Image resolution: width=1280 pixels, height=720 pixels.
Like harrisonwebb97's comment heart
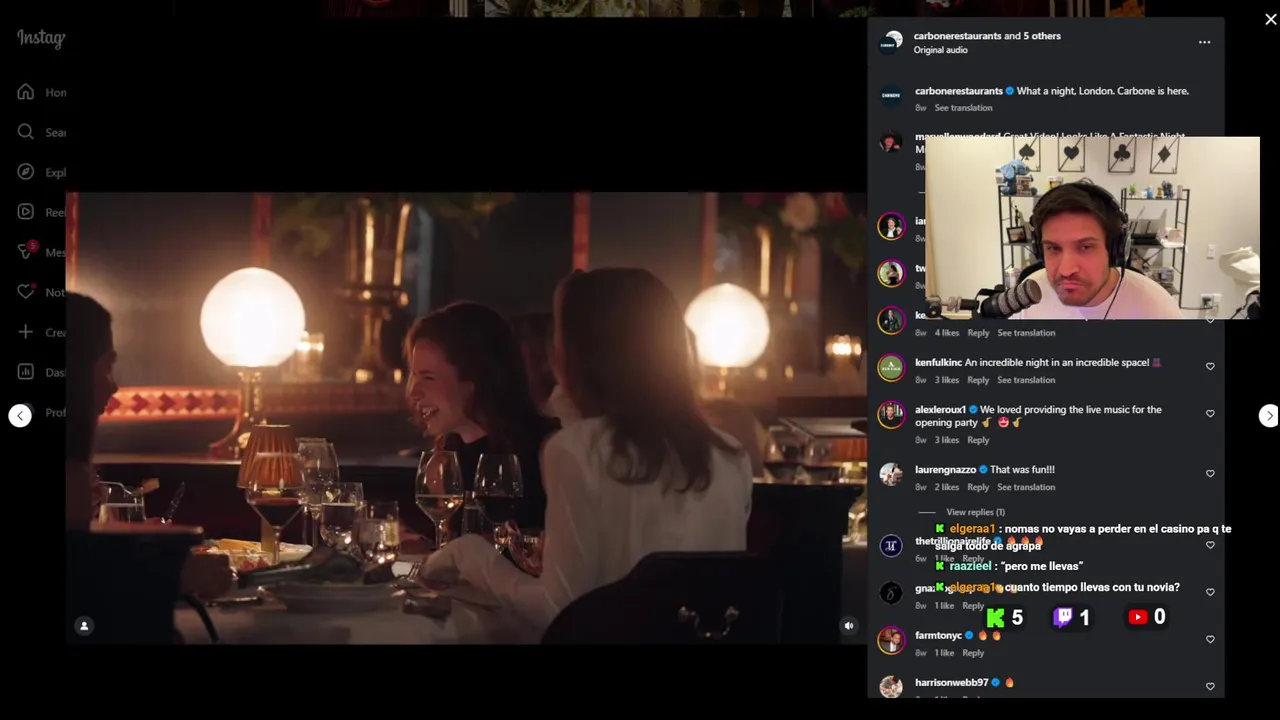[x=1210, y=687]
